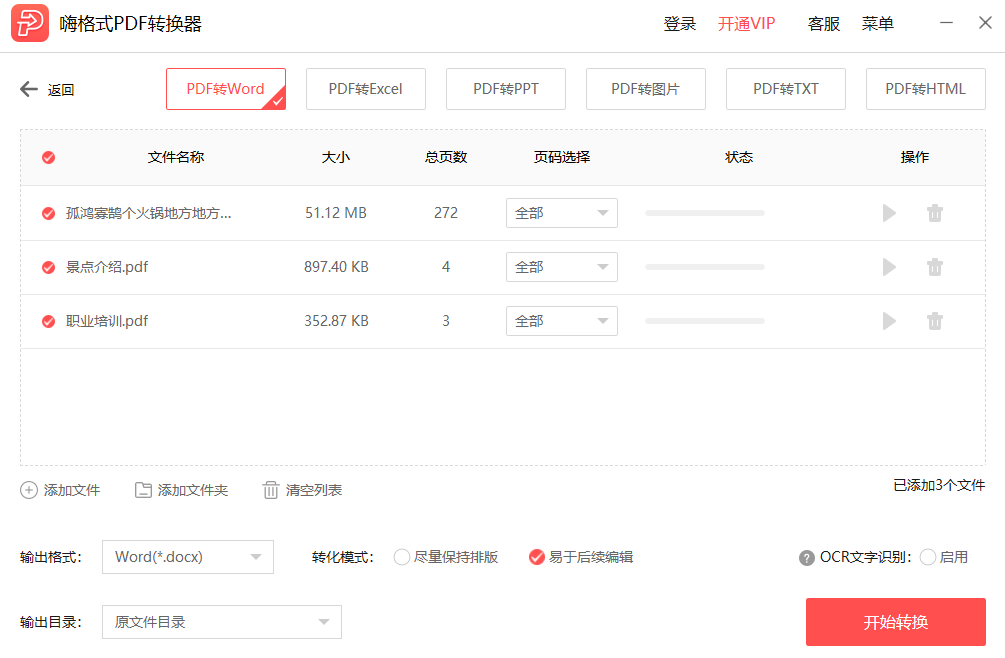Click the back arrow to return
The image size is (1005, 658).
28,88
